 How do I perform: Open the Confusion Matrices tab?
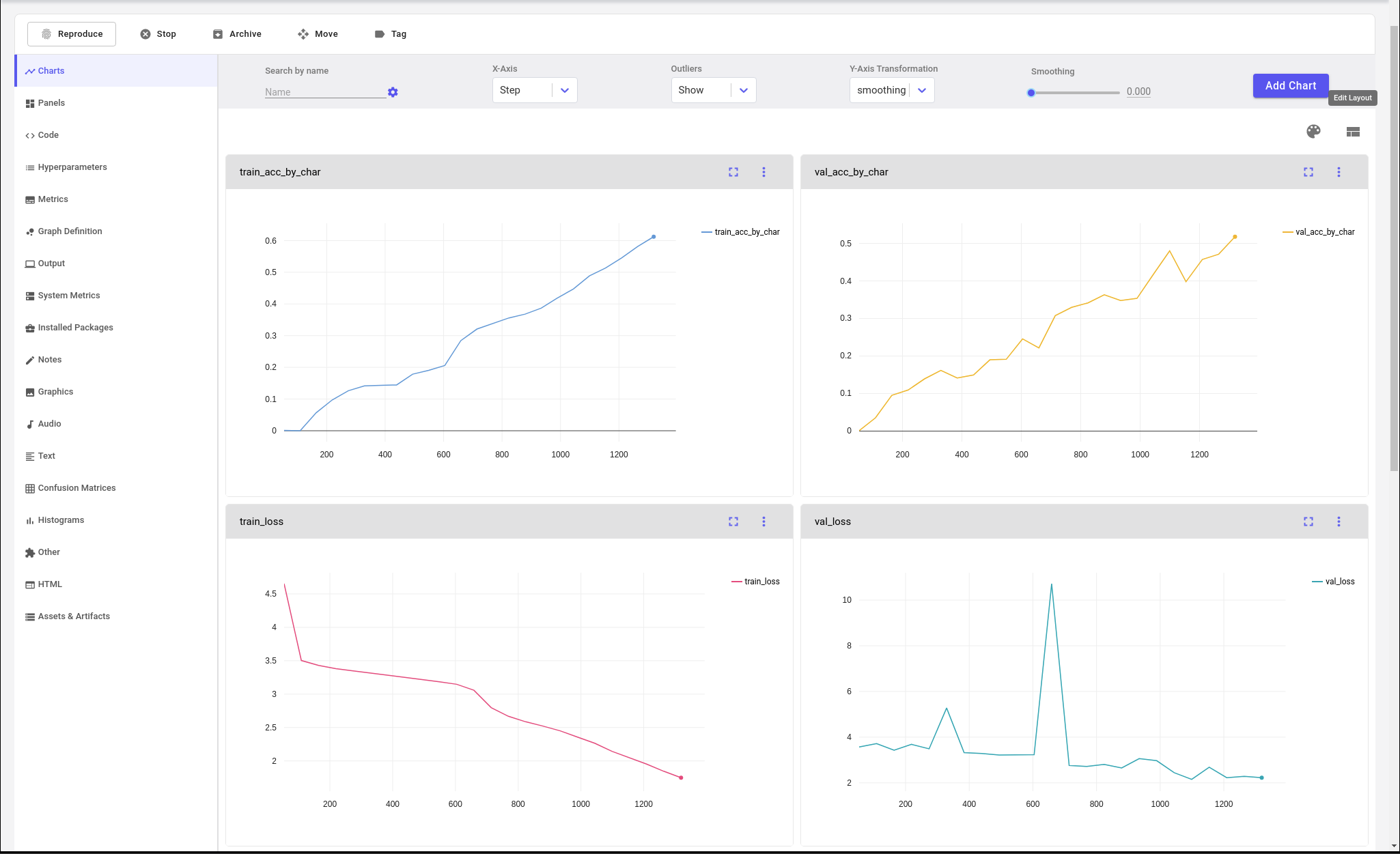pyautogui.click(x=116, y=488)
